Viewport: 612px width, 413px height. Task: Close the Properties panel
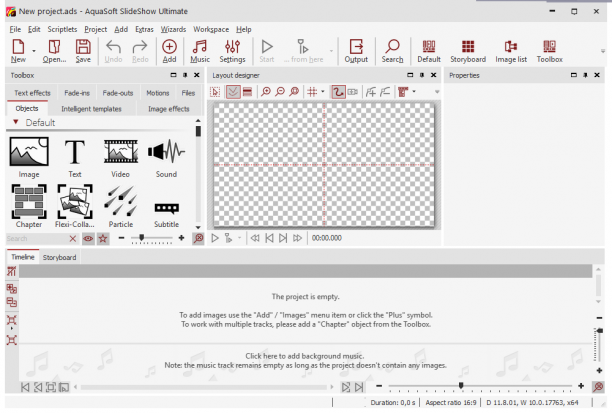point(597,75)
